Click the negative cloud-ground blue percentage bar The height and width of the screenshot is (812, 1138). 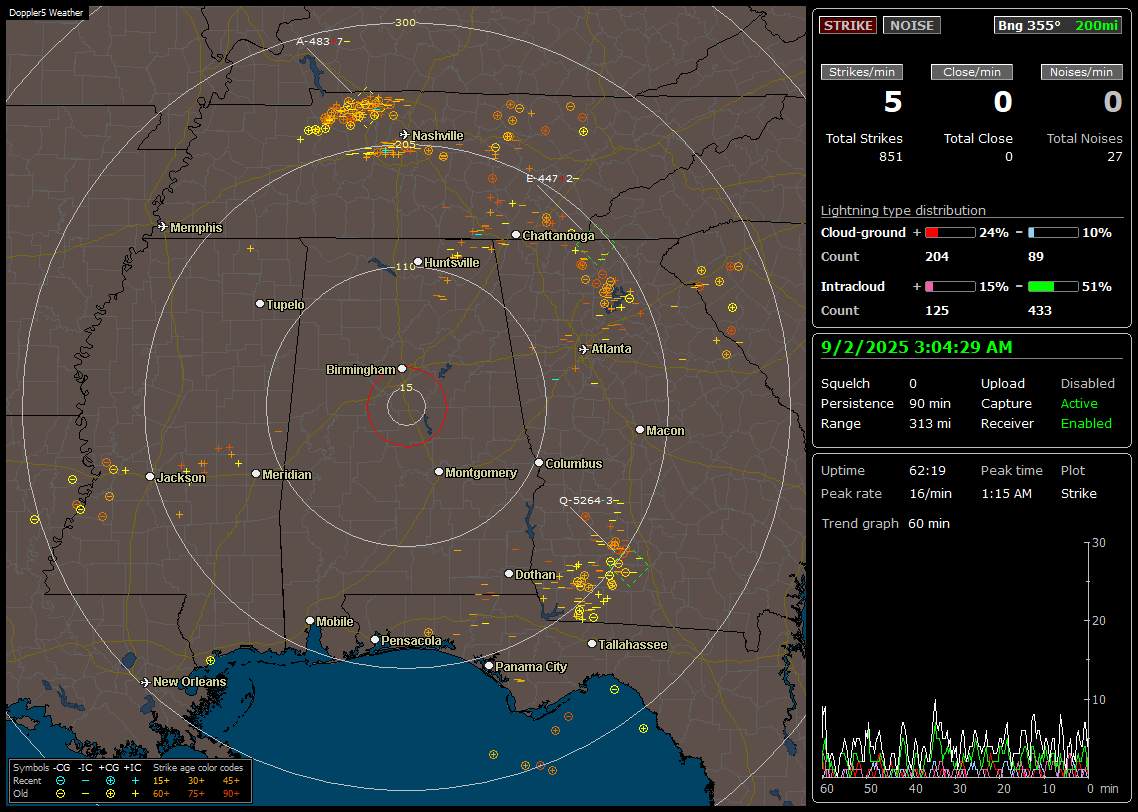(1053, 233)
